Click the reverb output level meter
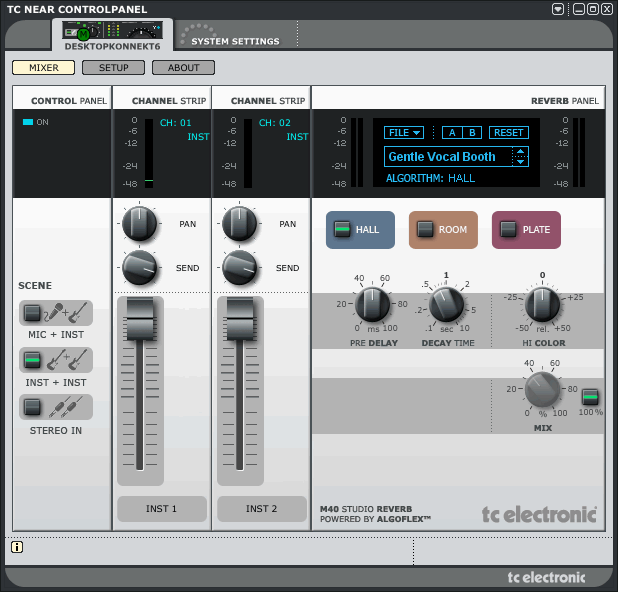This screenshot has height=592, width=618. [579, 153]
